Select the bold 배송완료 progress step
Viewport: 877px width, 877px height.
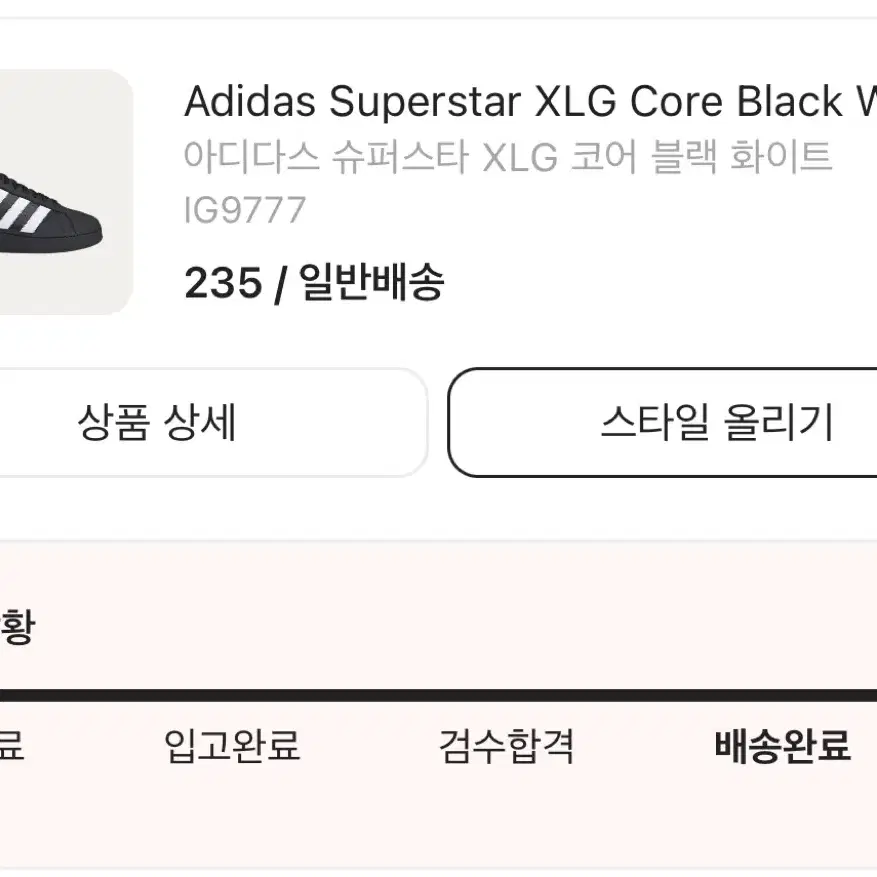[783, 746]
